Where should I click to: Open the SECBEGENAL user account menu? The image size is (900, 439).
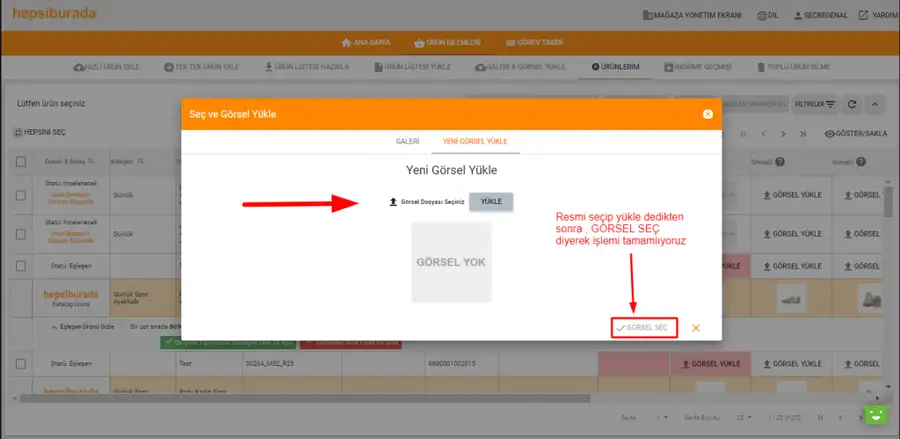pyautogui.click(x=820, y=15)
